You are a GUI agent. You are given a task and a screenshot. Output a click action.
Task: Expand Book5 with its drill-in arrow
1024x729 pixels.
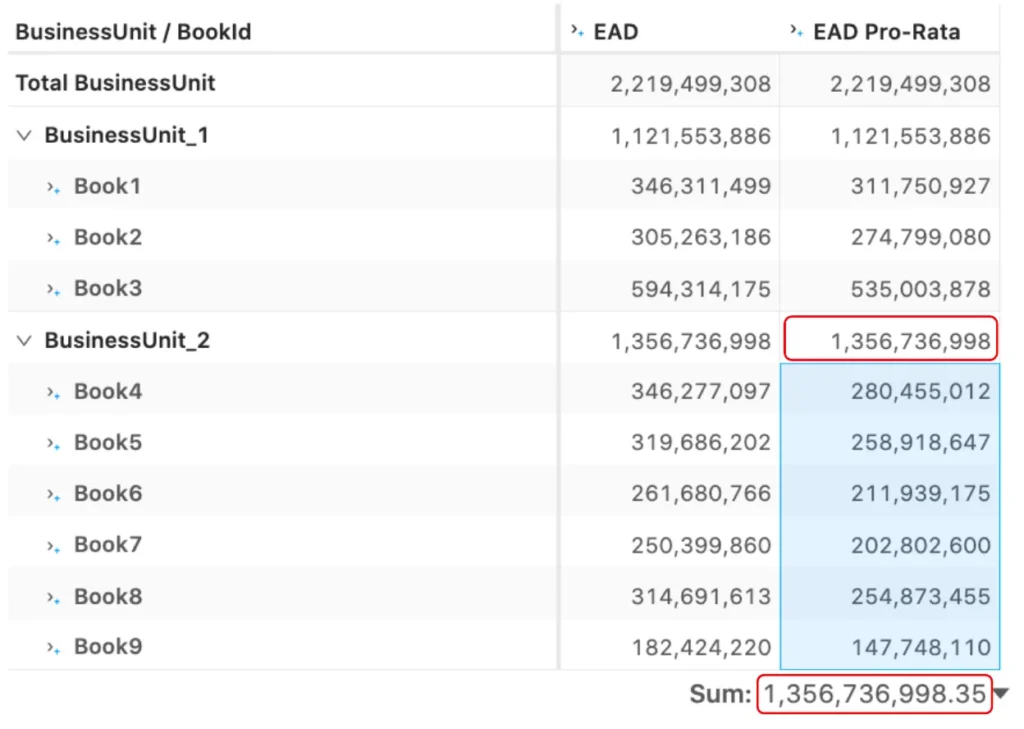(x=54, y=444)
